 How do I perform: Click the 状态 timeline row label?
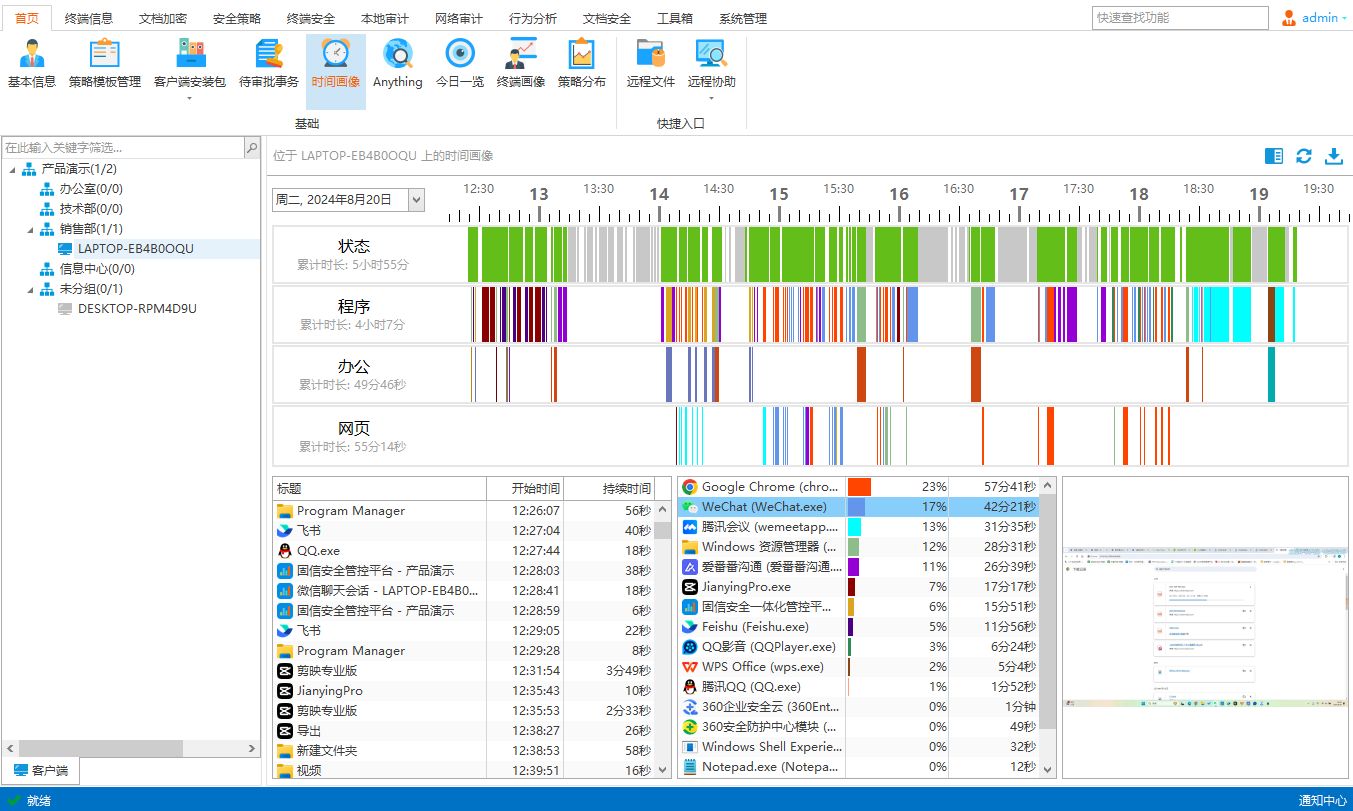pos(353,246)
